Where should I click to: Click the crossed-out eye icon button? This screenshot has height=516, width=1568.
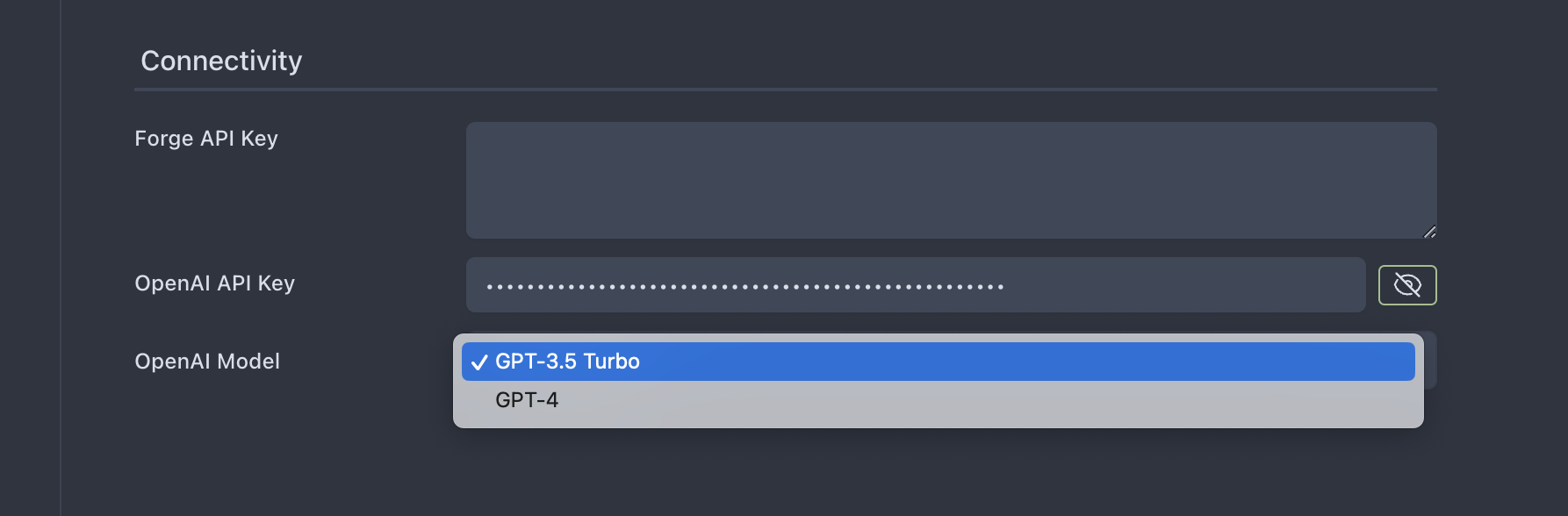(1407, 285)
